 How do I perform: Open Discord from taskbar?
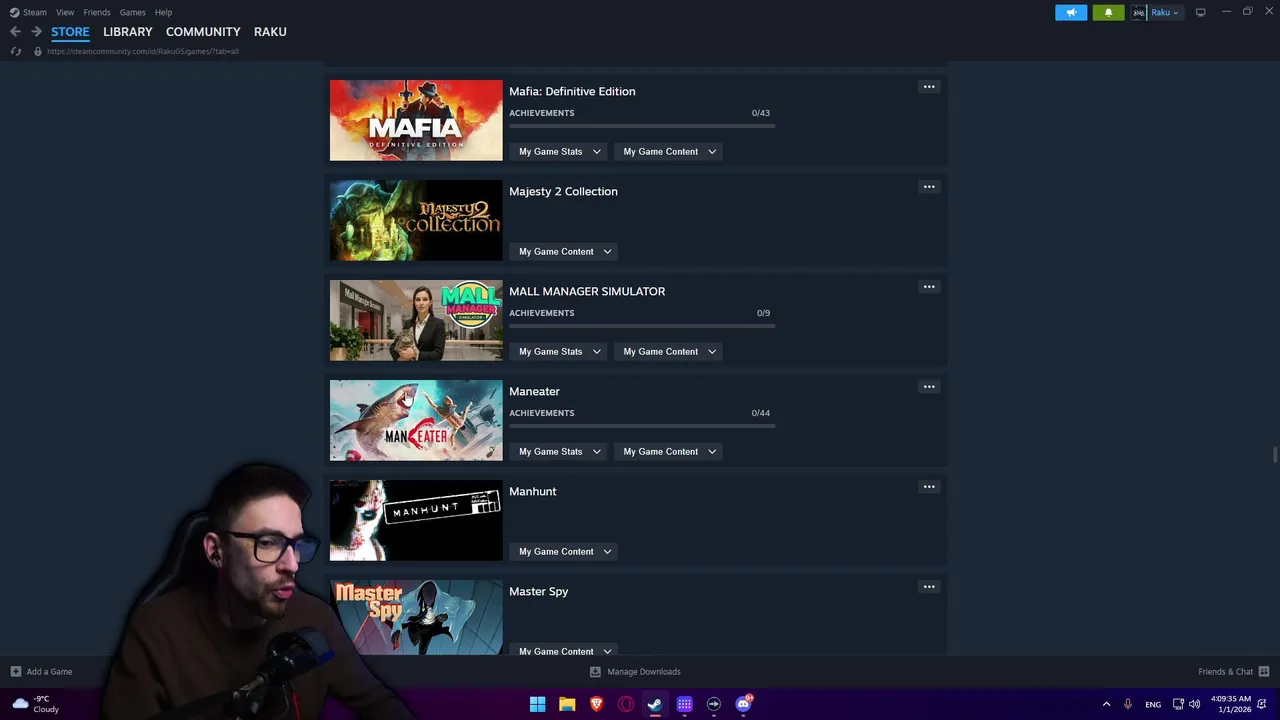click(743, 704)
